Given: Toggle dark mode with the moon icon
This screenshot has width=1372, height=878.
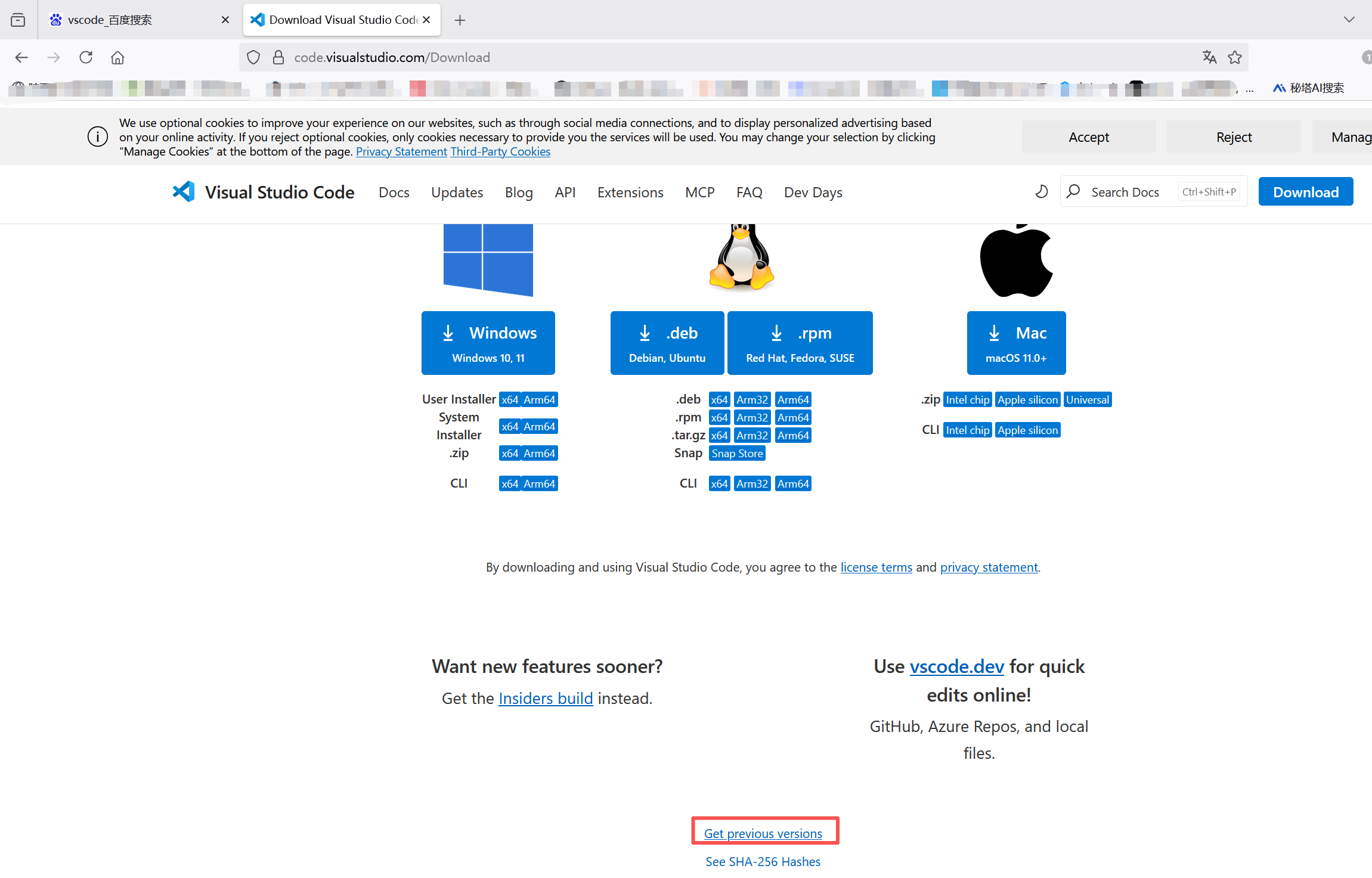Looking at the screenshot, I should (1041, 191).
